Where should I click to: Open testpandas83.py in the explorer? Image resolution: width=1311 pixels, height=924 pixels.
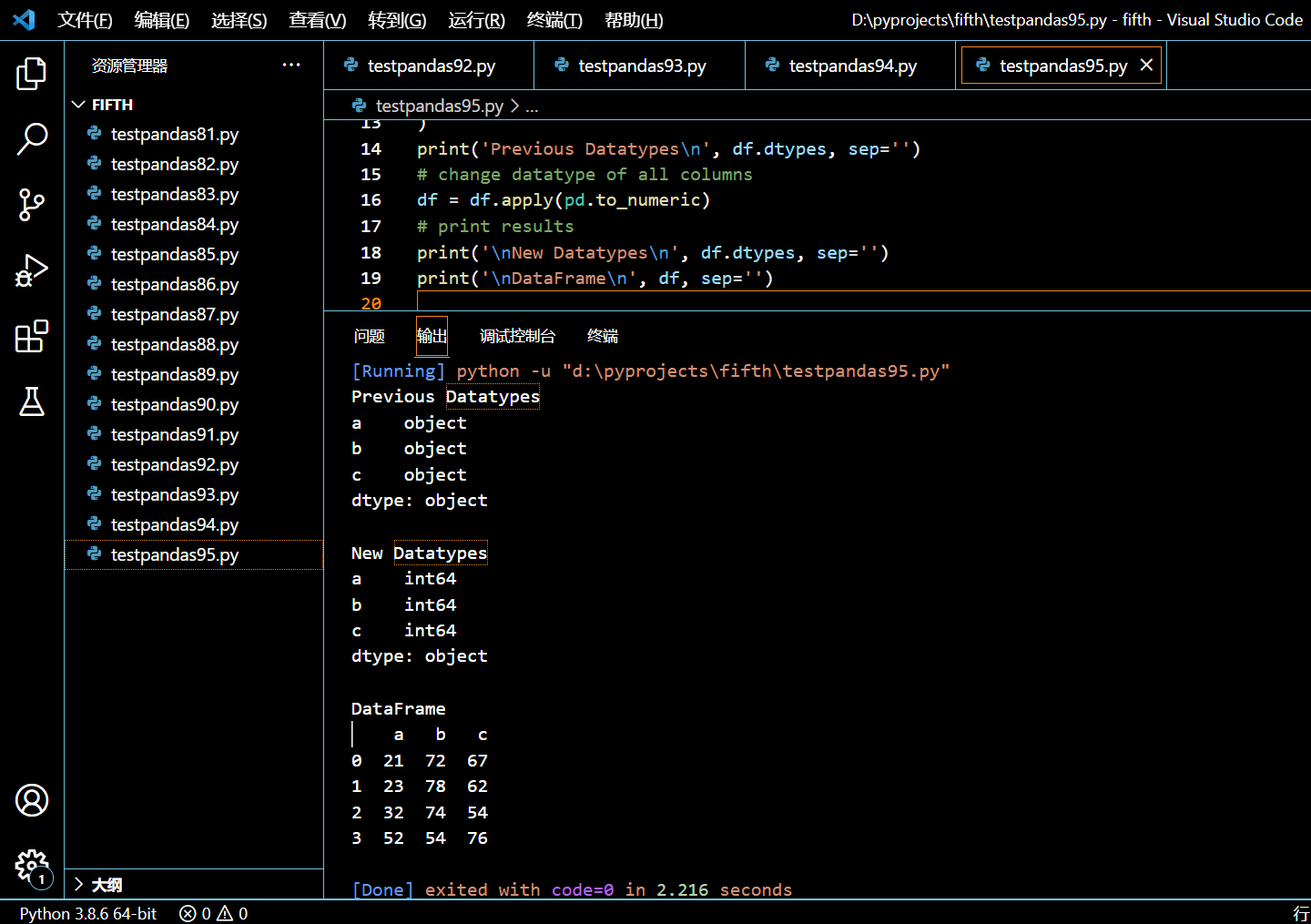[194, 195]
